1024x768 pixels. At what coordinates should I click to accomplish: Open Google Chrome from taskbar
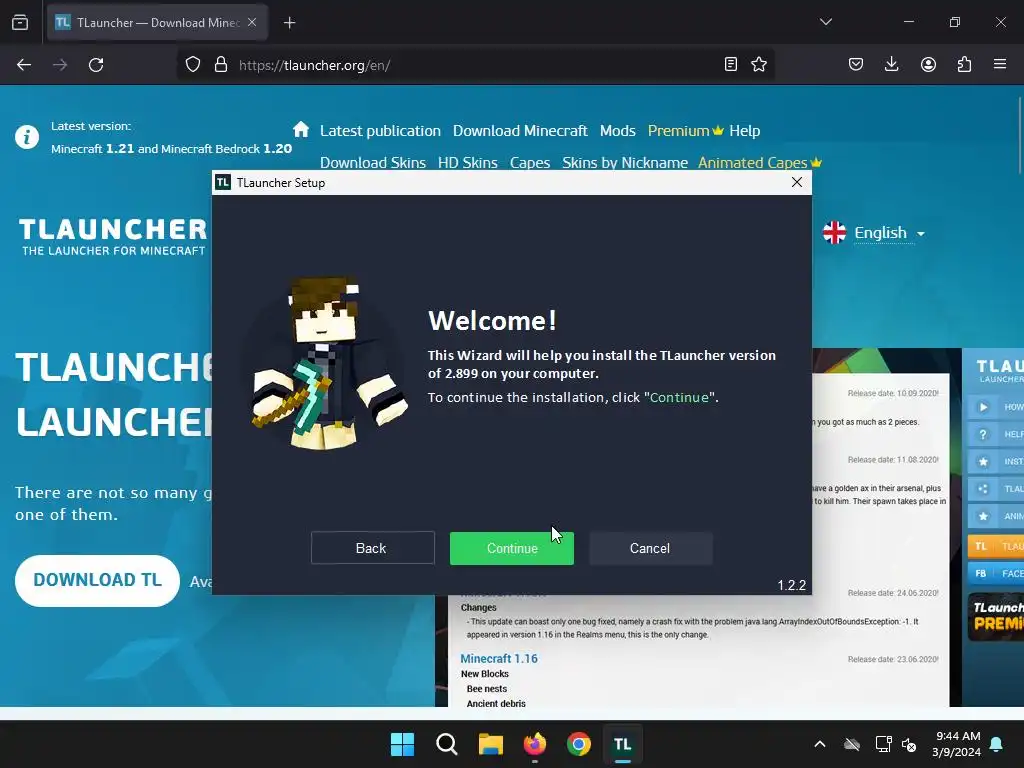coord(579,744)
